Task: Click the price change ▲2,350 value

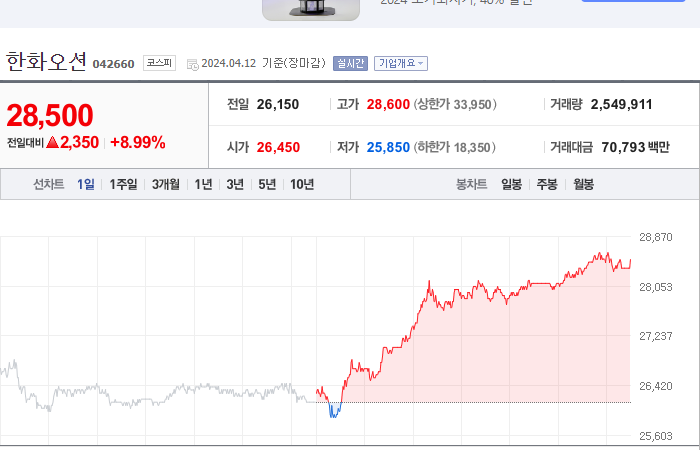Action: [72, 142]
